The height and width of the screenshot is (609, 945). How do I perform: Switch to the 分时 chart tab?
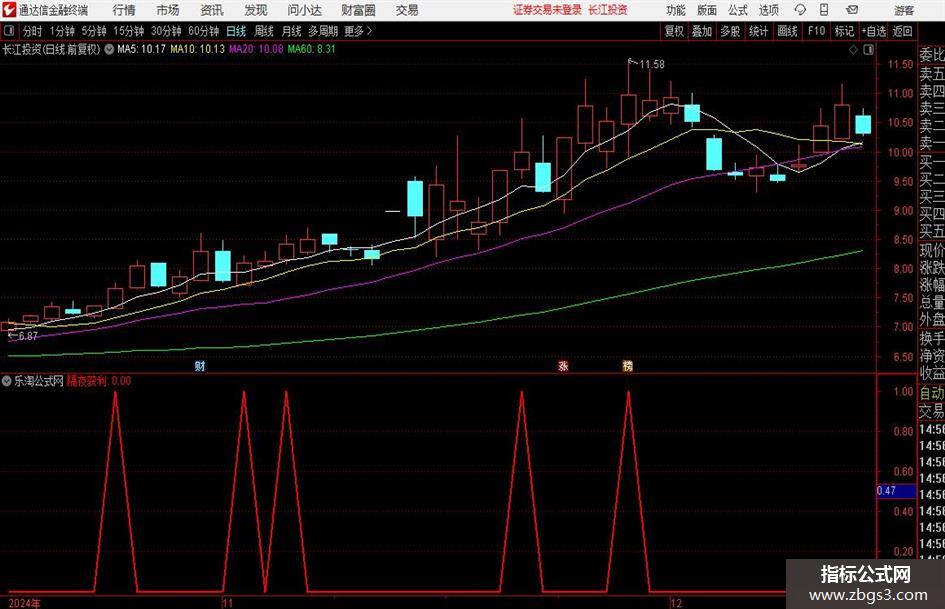coord(33,31)
